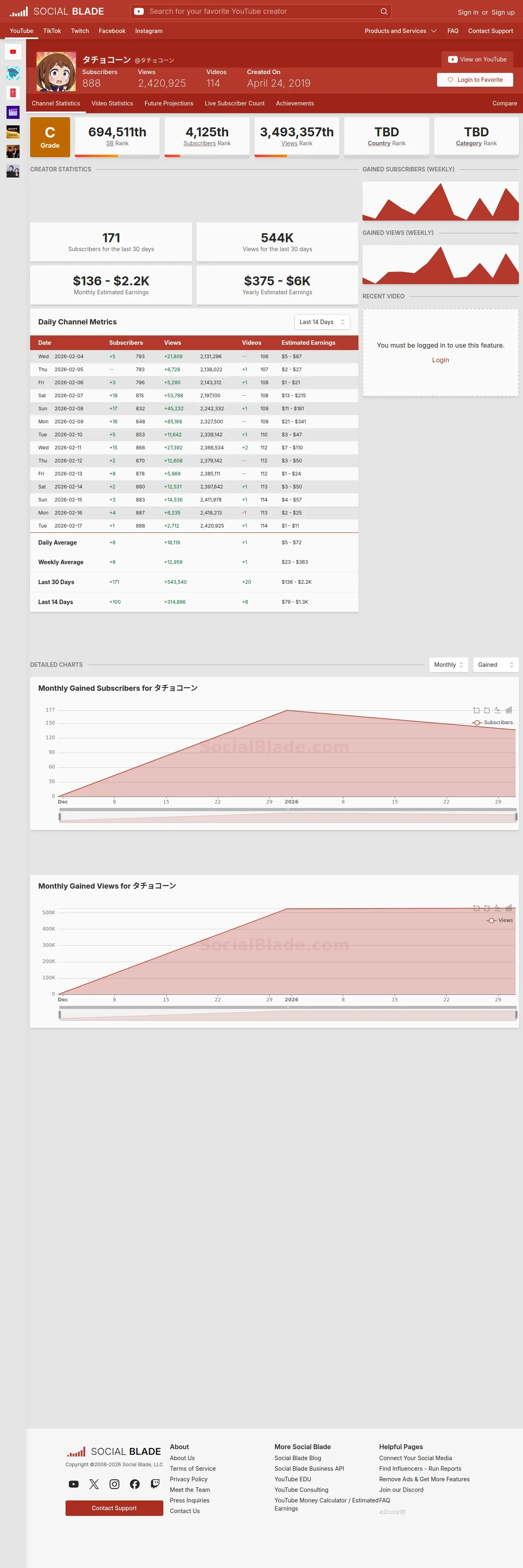This screenshot has width=523, height=1568.
Task: Click the right handle of Subscribers range slider
Action: 516,817
